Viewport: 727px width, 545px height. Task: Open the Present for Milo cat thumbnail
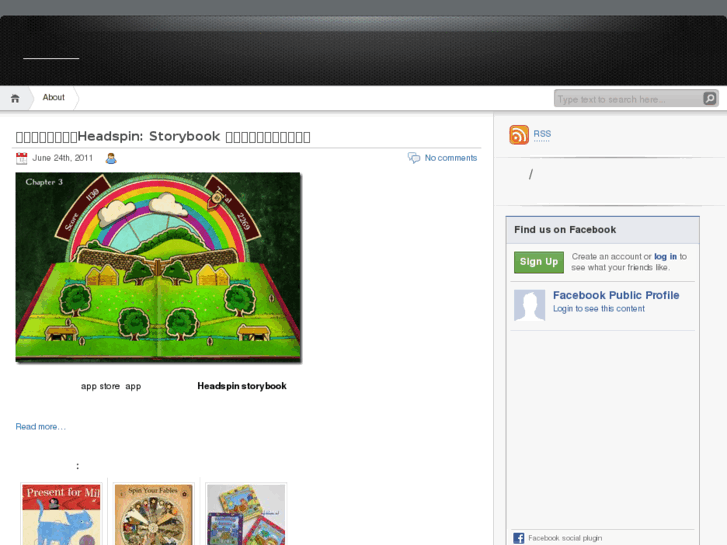pos(61,514)
